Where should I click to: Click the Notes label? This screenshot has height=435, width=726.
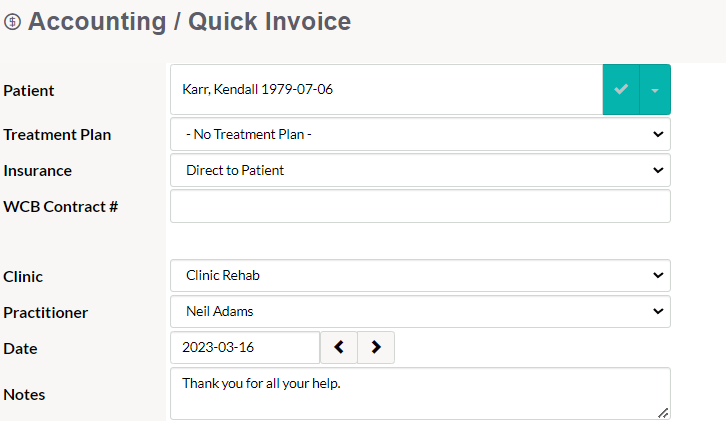click(24, 395)
